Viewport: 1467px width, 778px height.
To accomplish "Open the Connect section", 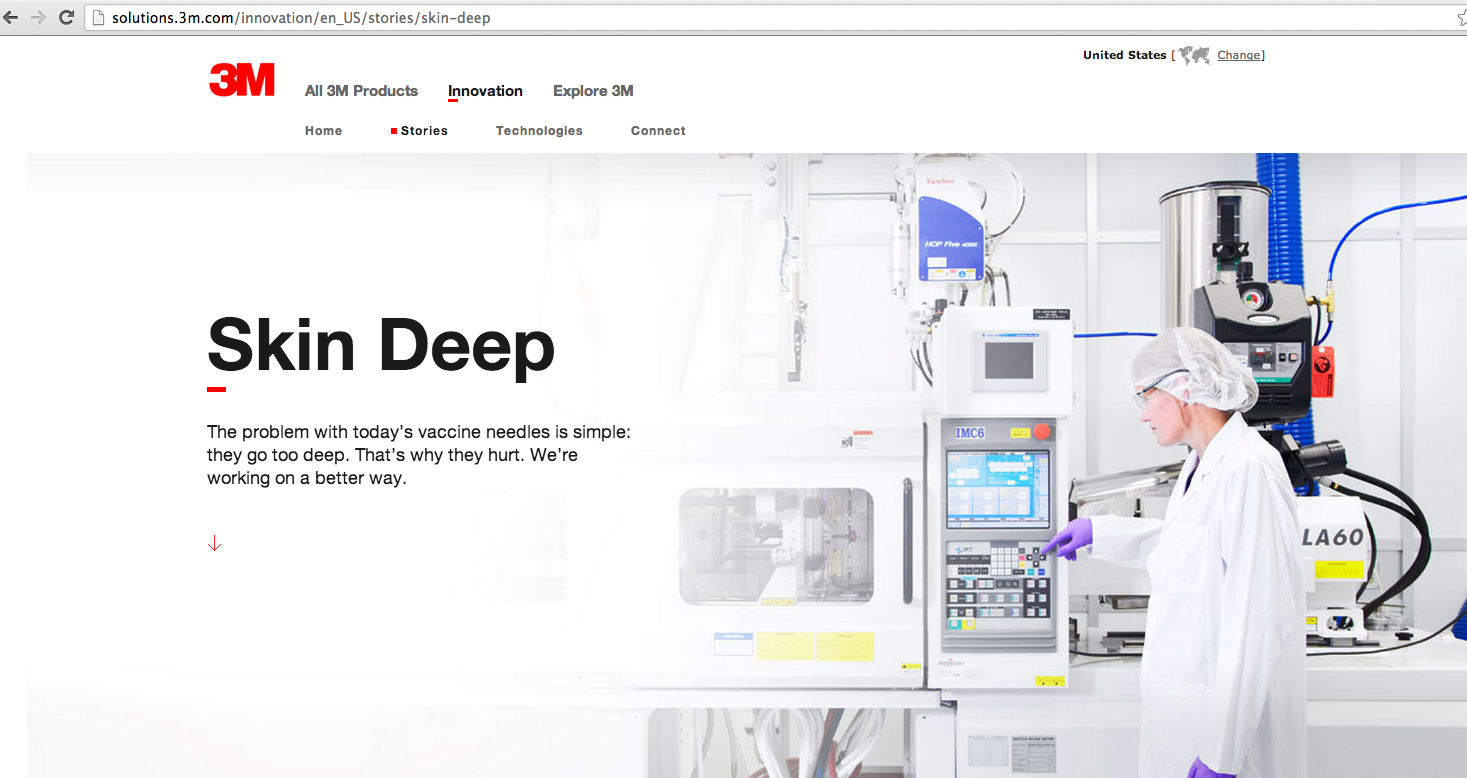I will pyautogui.click(x=657, y=130).
